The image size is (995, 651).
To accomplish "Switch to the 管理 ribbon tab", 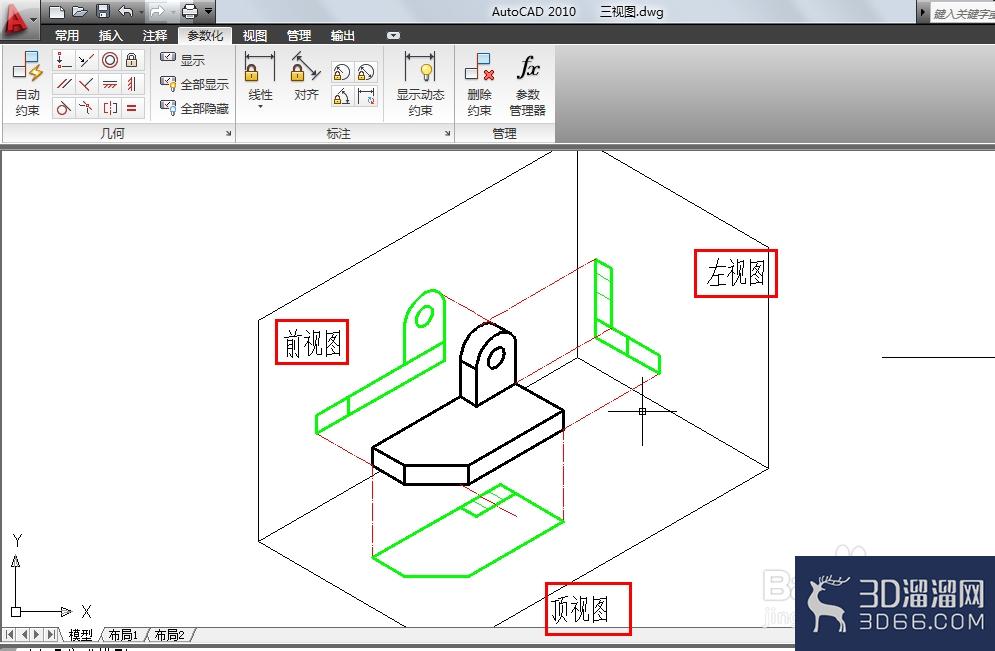I will [x=299, y=36].
